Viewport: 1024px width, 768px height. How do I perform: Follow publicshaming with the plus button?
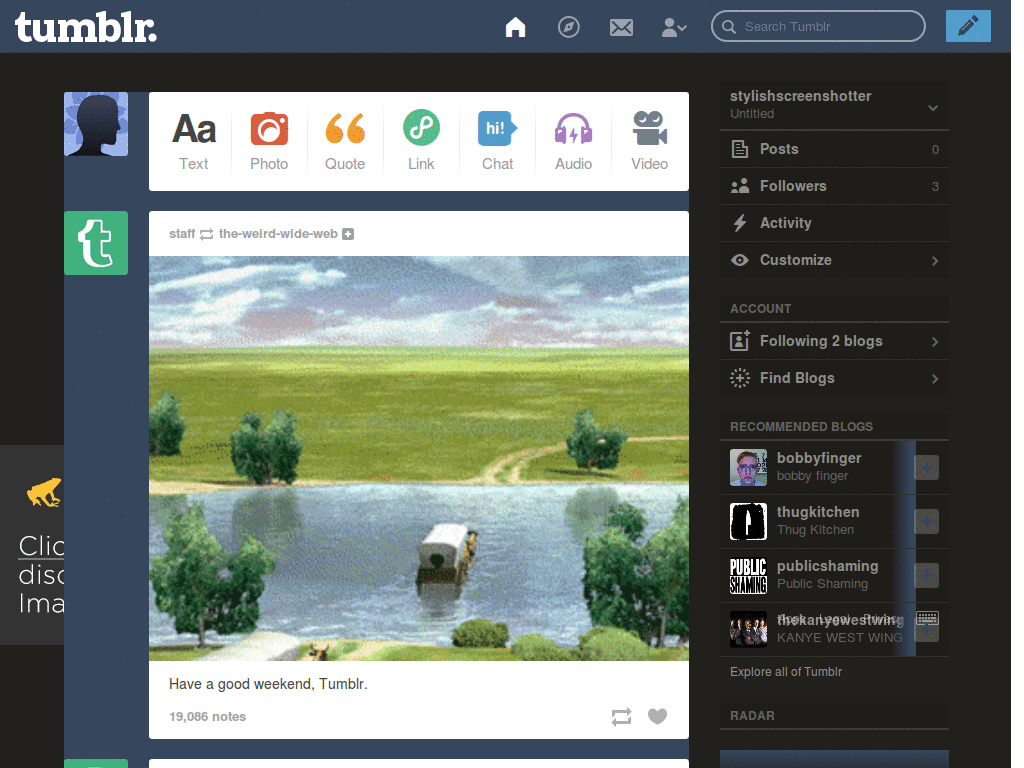(927, 575)
